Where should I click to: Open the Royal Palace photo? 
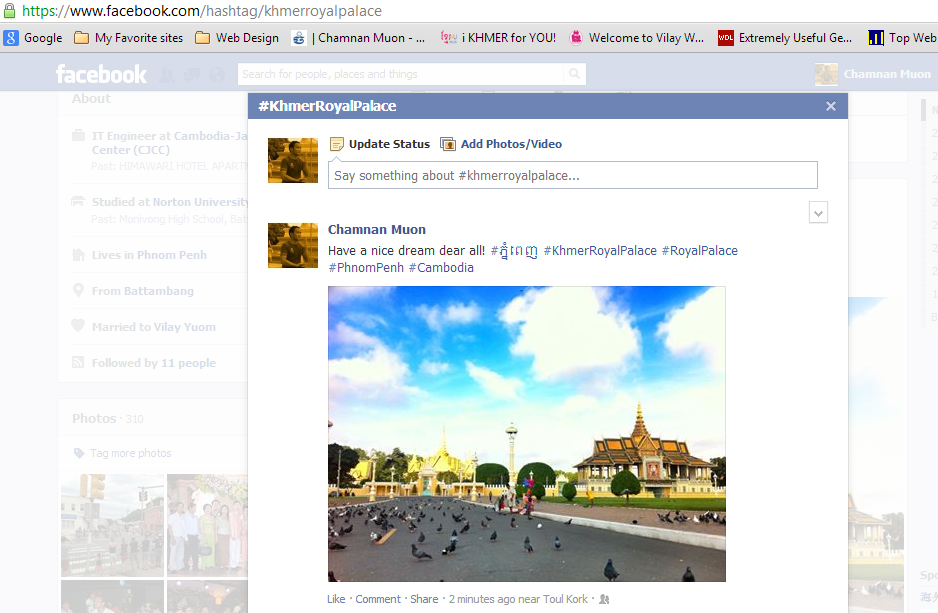tap(526, 434)
